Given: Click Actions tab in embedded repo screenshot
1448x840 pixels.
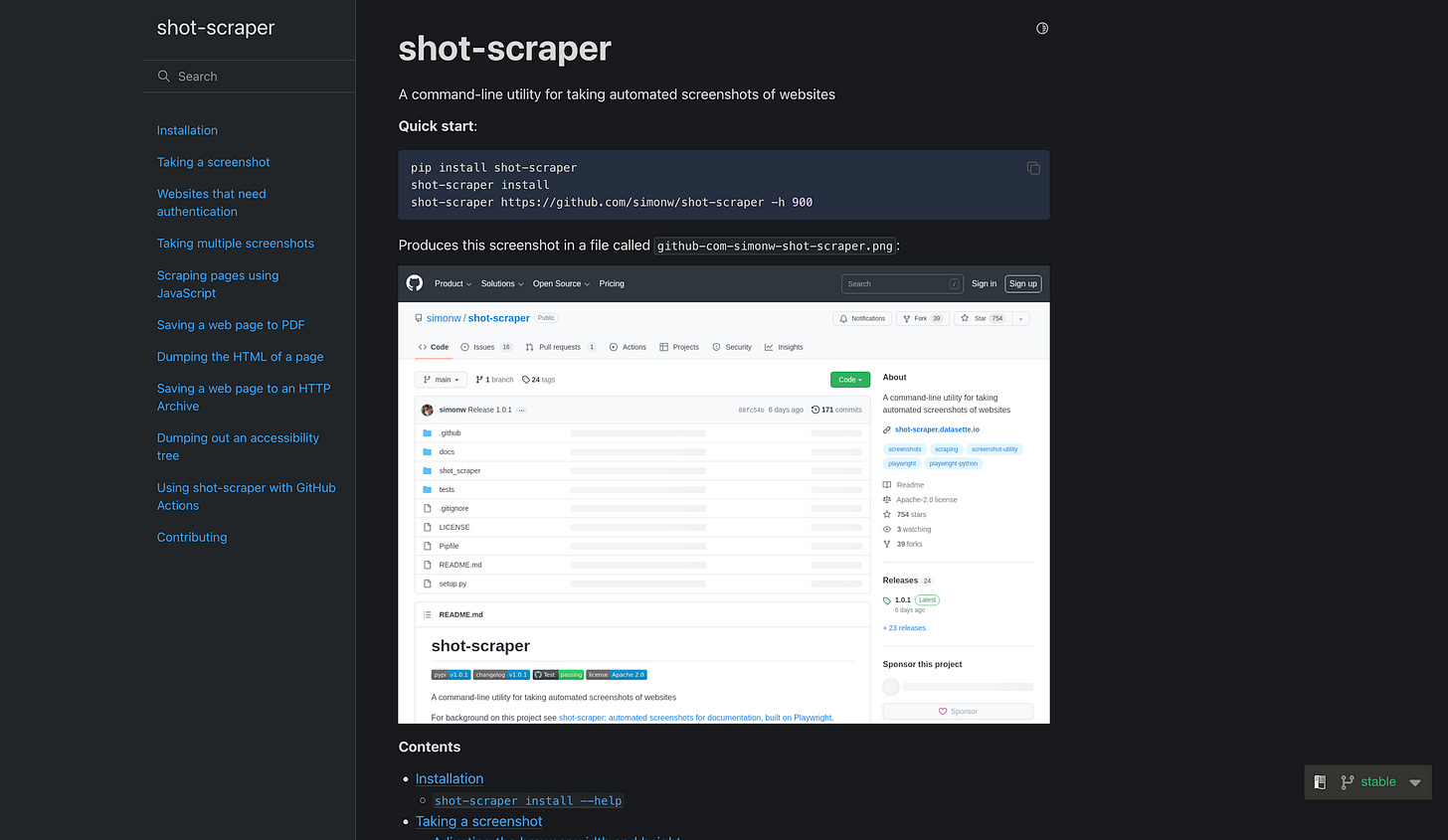Looking at the screenshot, I should click(628, 347).
